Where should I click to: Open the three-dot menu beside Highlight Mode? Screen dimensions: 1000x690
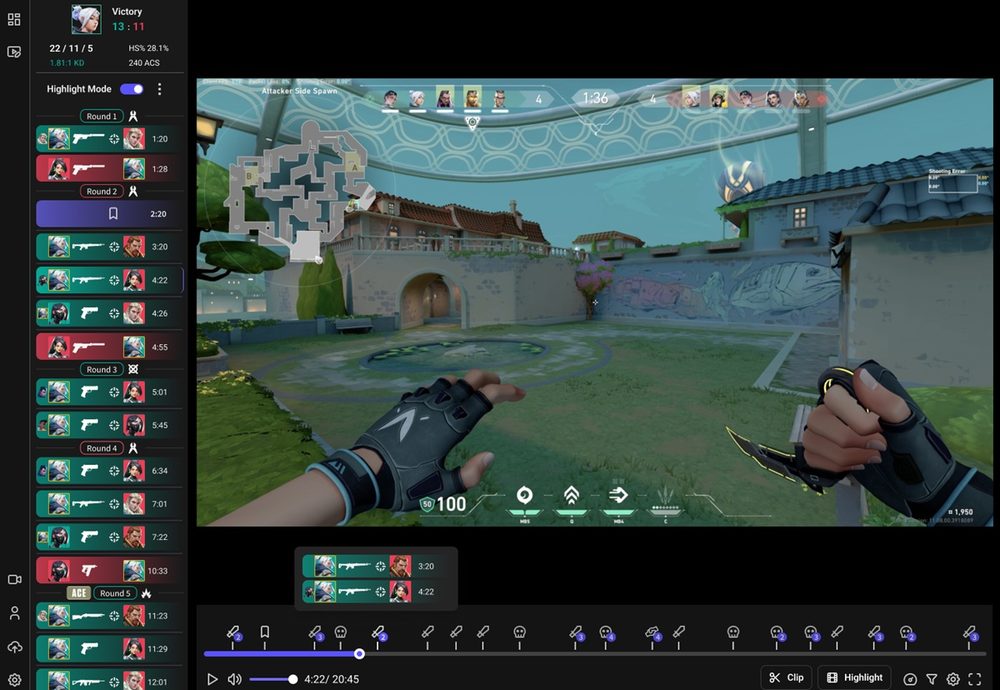(159, 89)
